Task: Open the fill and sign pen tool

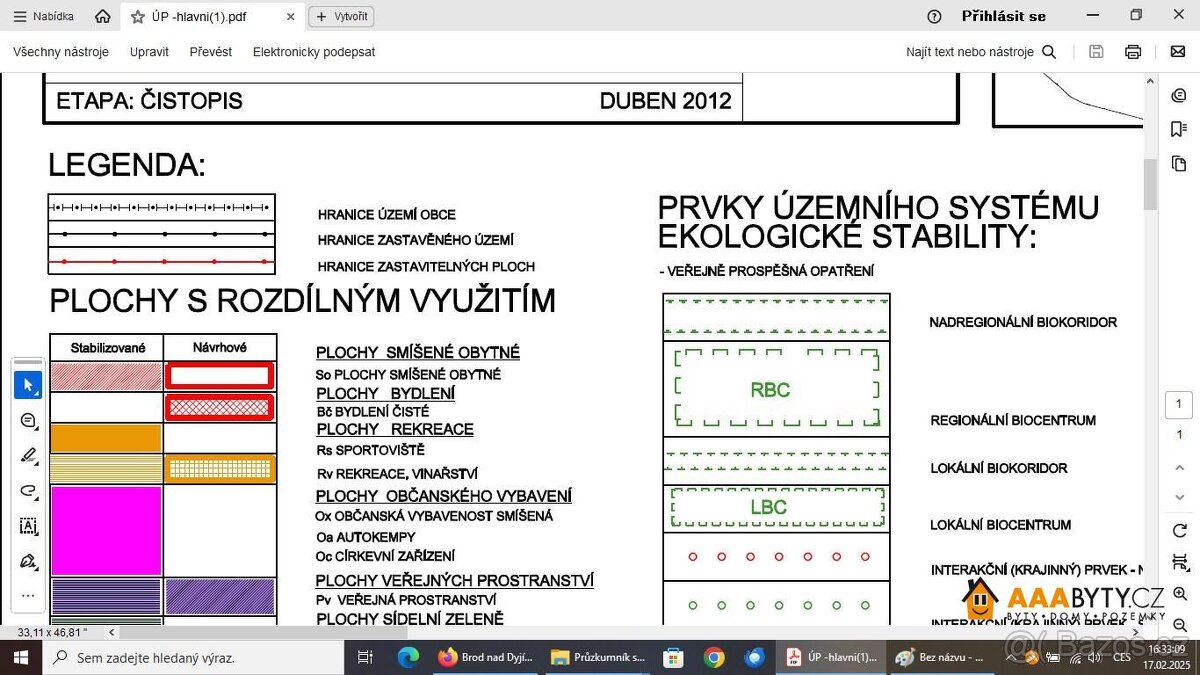Action: [x=28, y=561]
